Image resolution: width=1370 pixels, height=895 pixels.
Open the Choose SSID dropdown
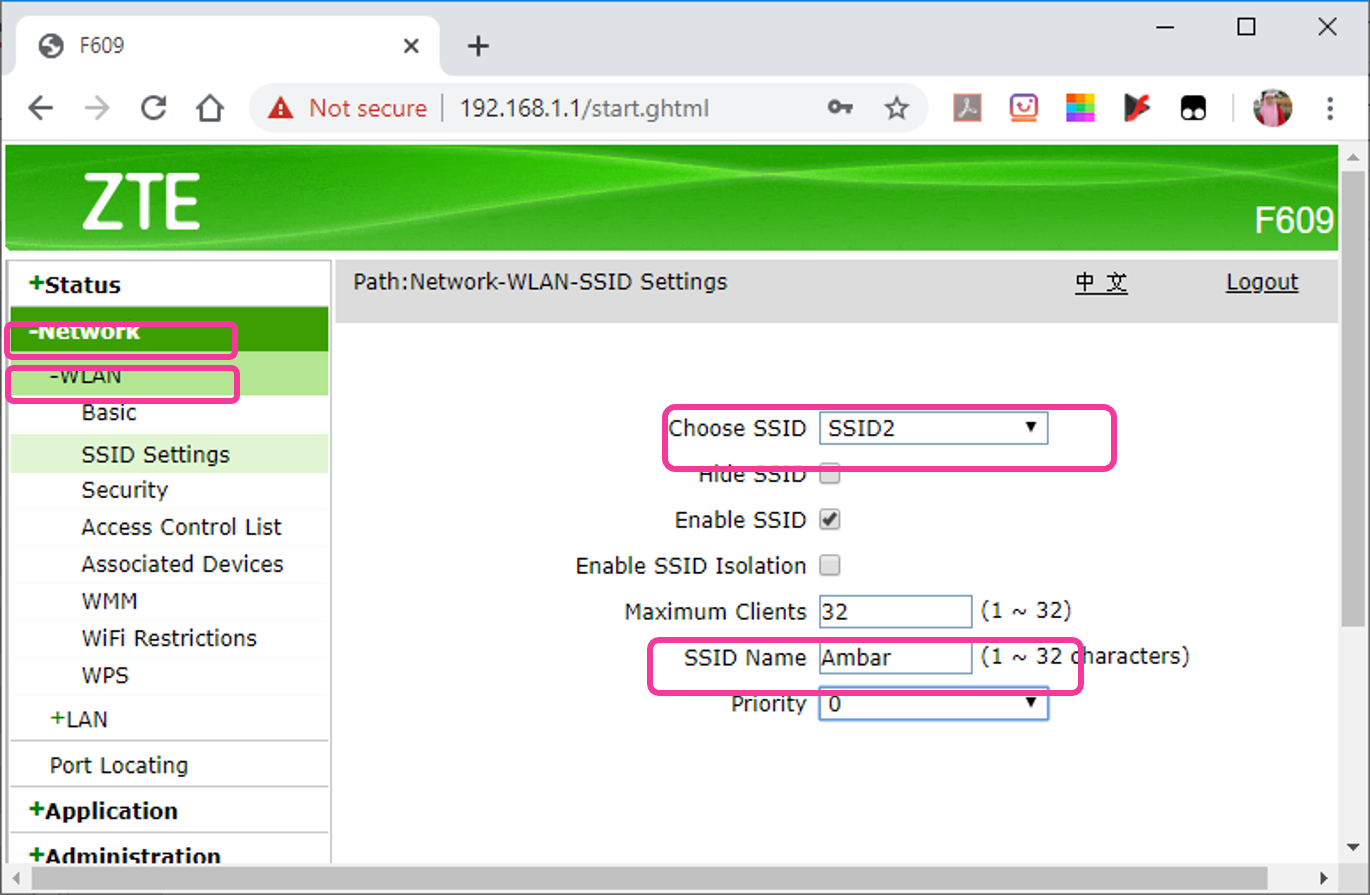(932, 427)
